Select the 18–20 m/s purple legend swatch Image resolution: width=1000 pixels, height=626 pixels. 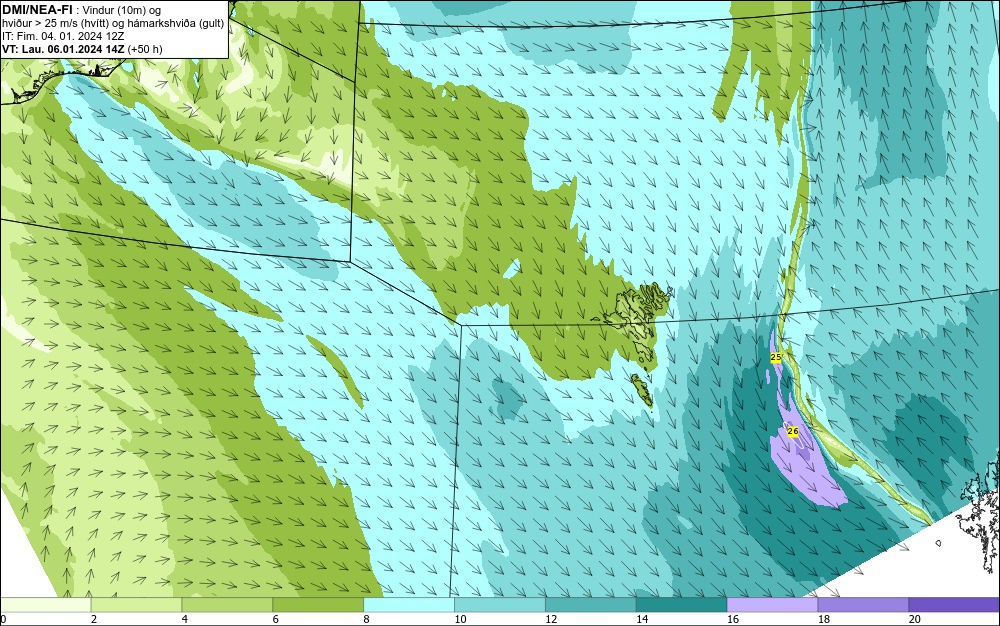point(863,605)
